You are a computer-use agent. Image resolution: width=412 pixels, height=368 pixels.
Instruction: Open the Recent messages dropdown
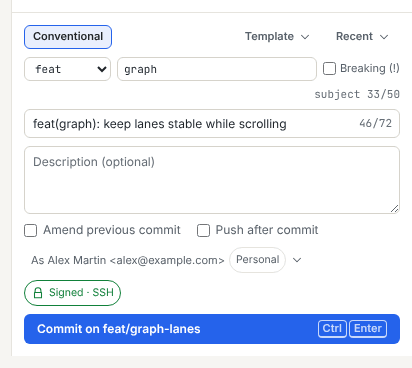pos(362,36)
